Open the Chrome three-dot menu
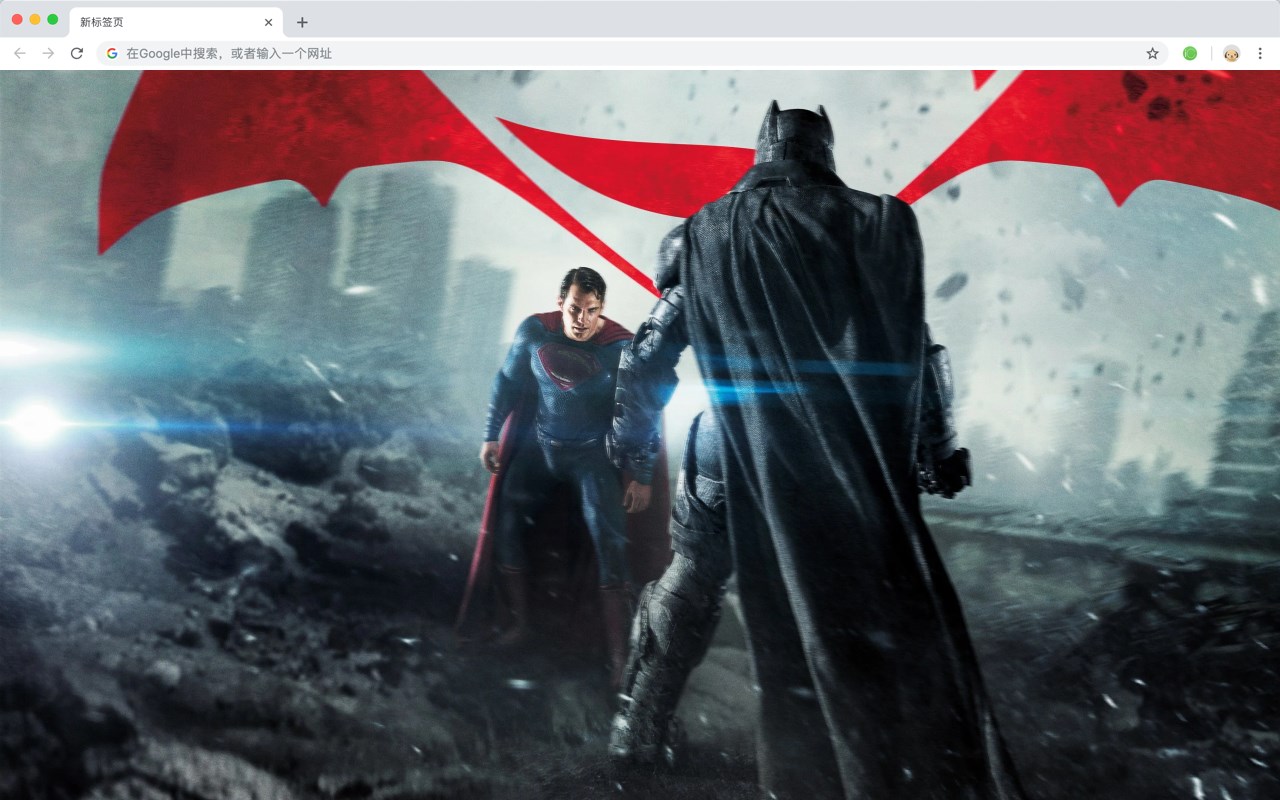Screen dimensions: 1280x800 1260,53
